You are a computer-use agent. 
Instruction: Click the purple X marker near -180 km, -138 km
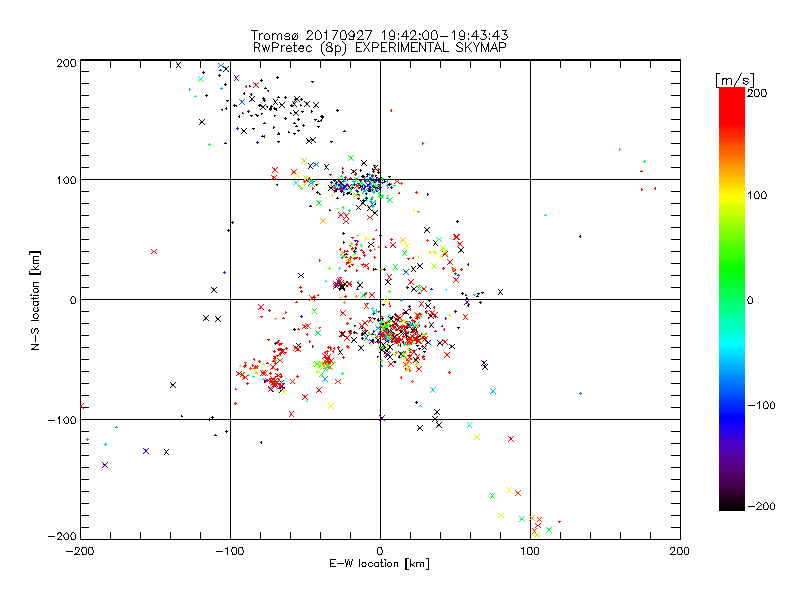(105, 465)
